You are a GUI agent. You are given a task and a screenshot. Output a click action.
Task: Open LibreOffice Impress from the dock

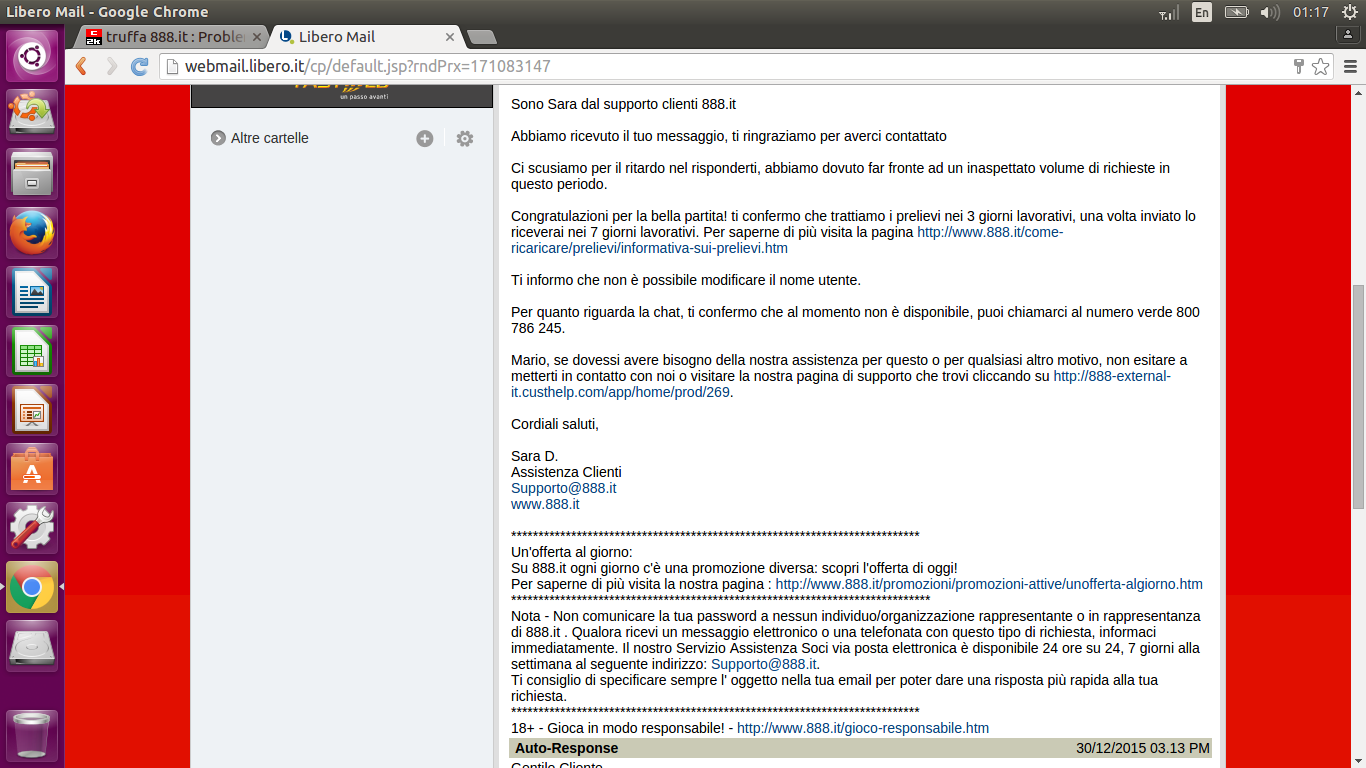pos(33,410)
